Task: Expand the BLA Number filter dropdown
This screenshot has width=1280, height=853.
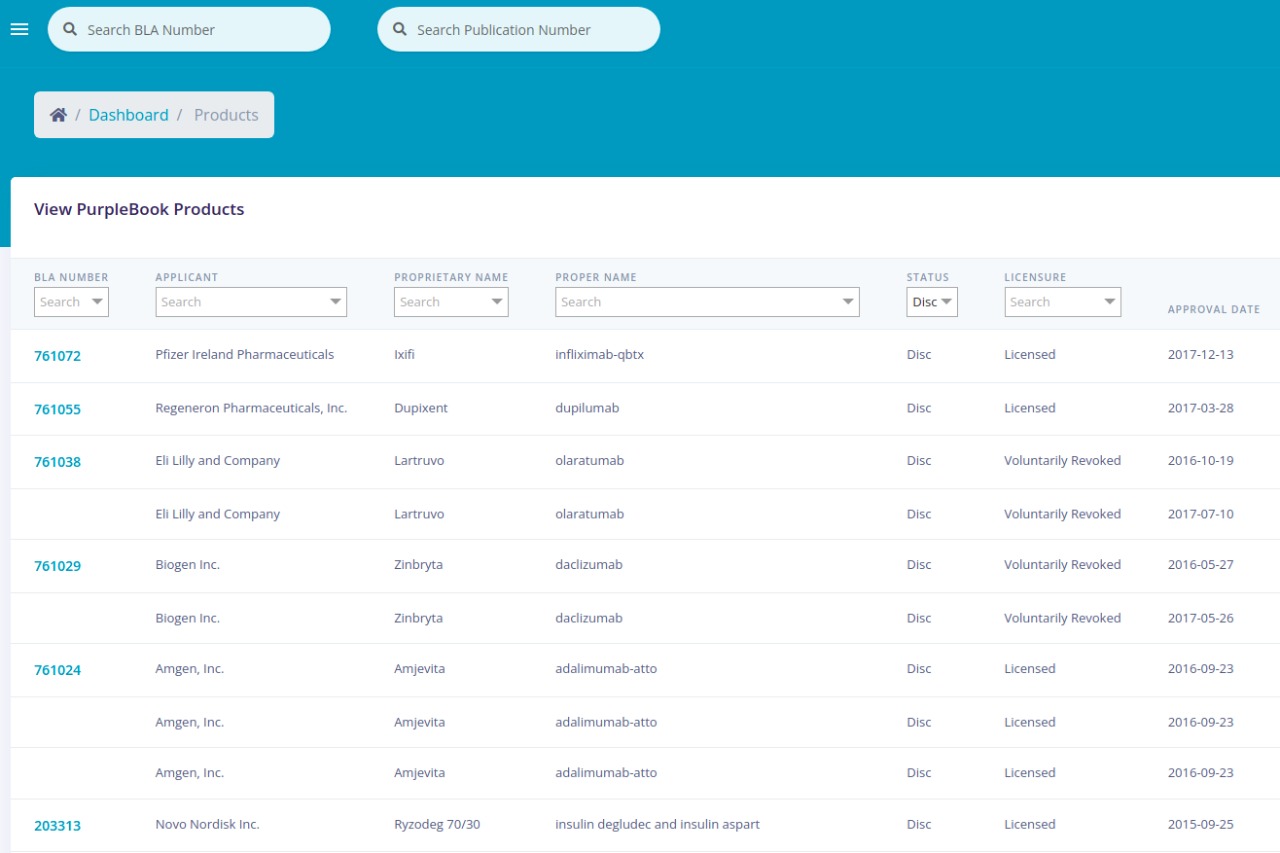Action: [x=97, y=302]
